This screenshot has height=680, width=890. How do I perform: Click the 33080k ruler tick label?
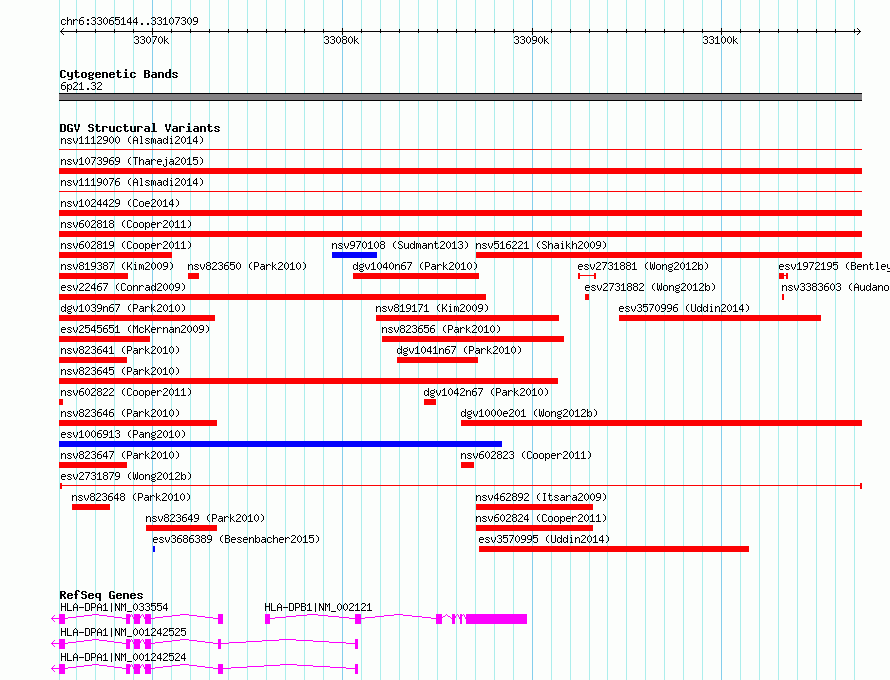[x=341, y=40]
